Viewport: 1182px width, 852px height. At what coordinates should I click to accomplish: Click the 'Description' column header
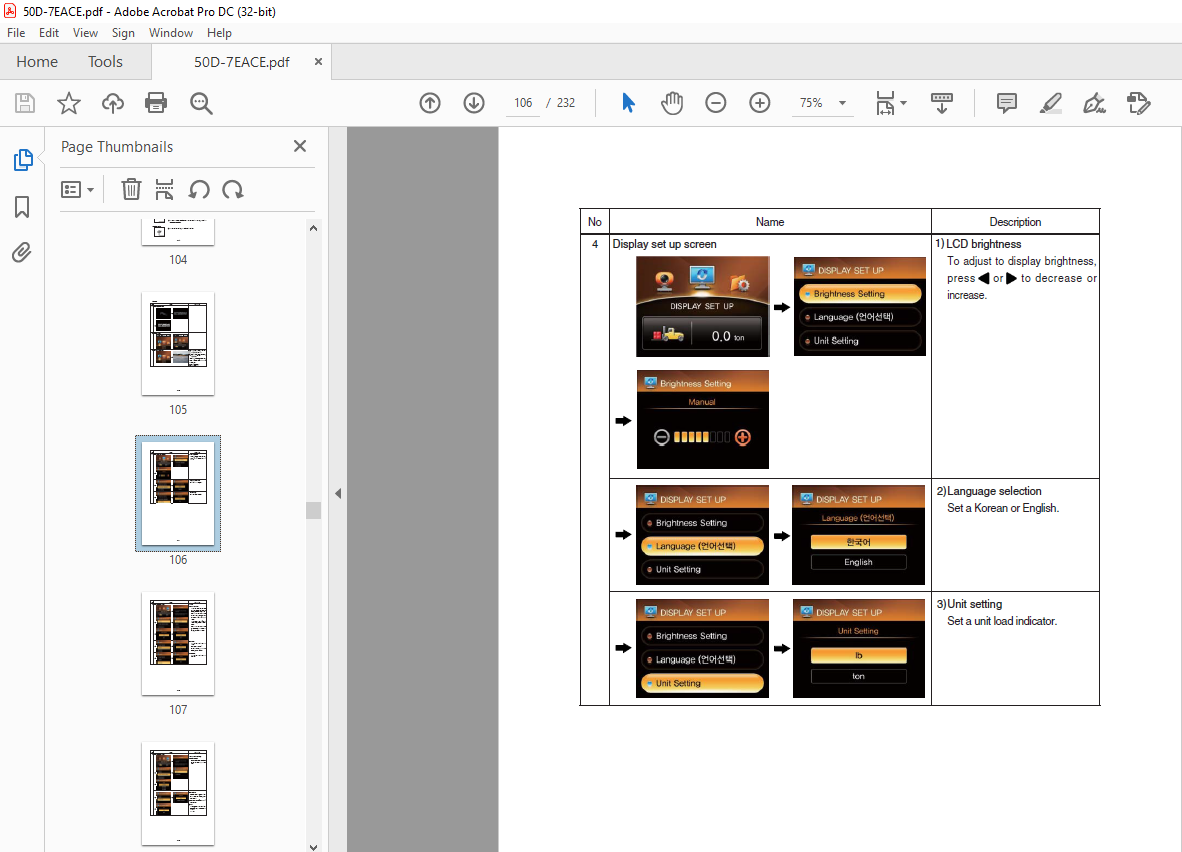tap(1015, 222)
